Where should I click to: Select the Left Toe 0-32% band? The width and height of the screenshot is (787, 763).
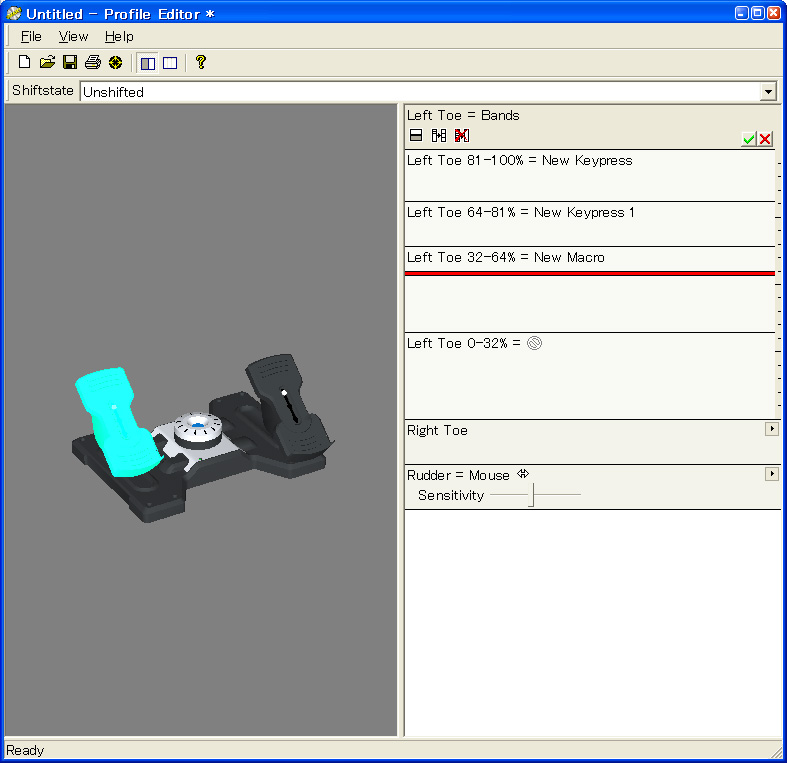click(x=590, y=375)
